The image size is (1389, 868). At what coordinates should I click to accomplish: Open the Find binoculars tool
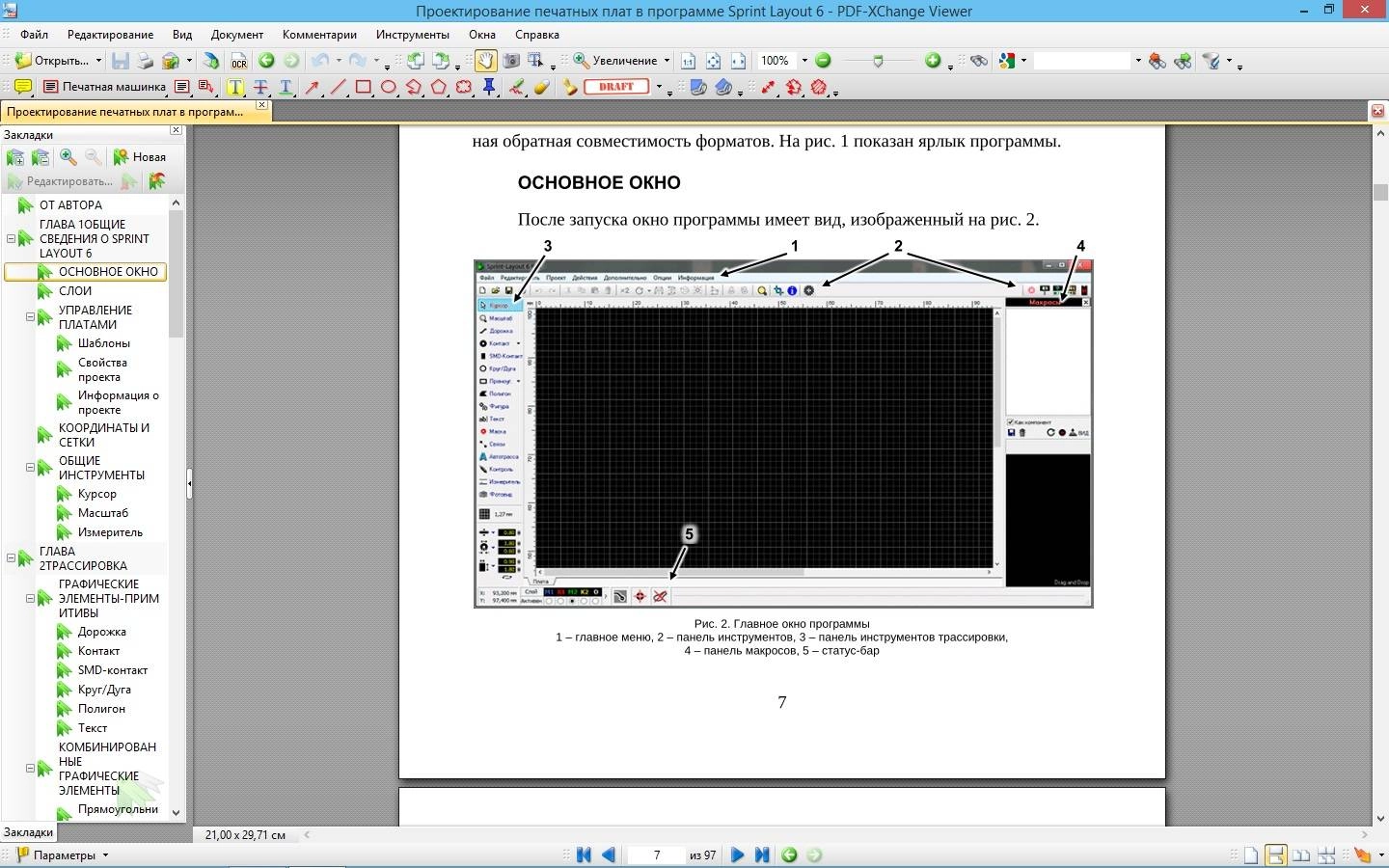(980, 61)
